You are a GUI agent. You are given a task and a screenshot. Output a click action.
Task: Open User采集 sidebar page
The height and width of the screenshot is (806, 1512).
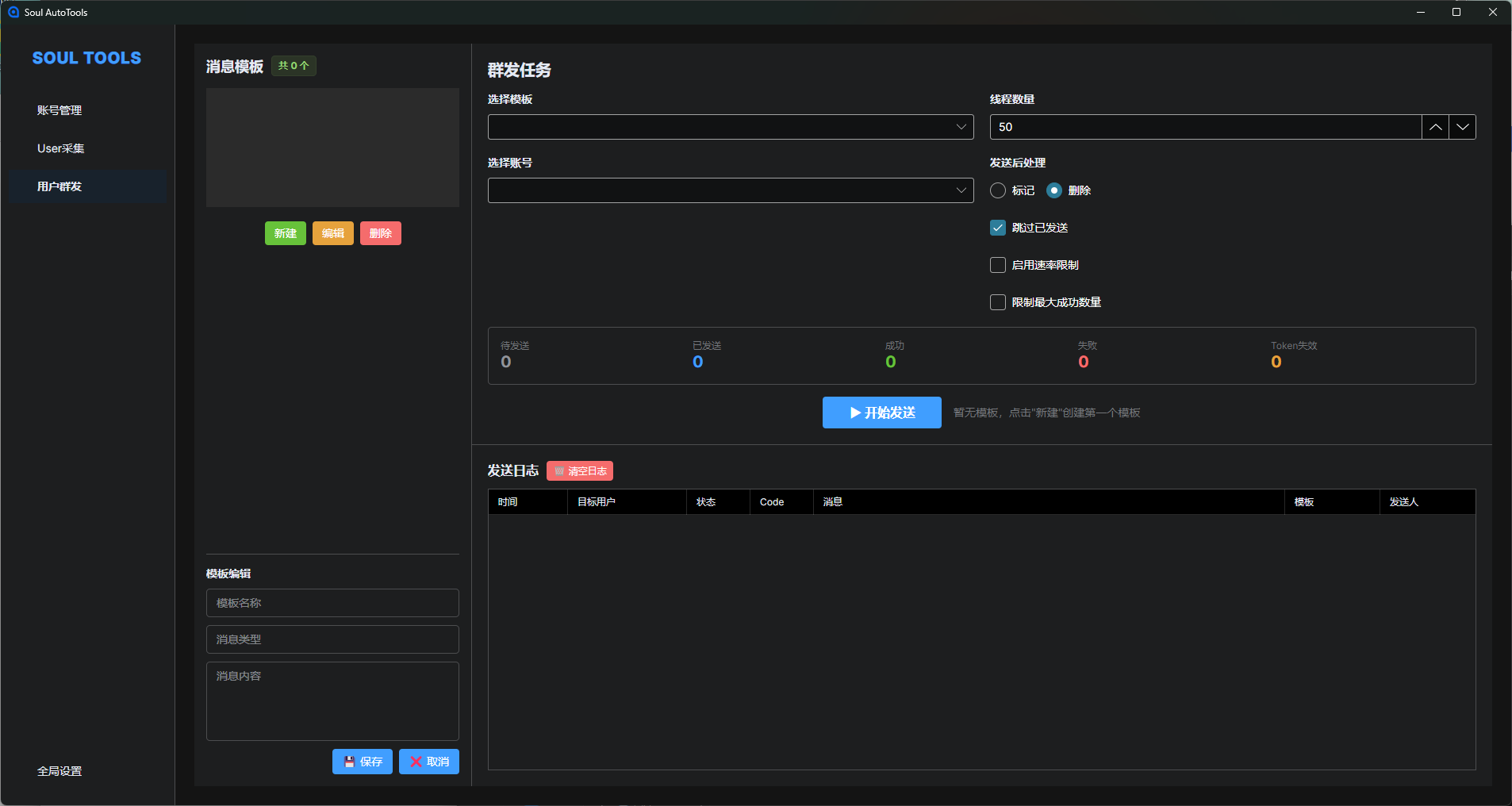click(60, 148)
